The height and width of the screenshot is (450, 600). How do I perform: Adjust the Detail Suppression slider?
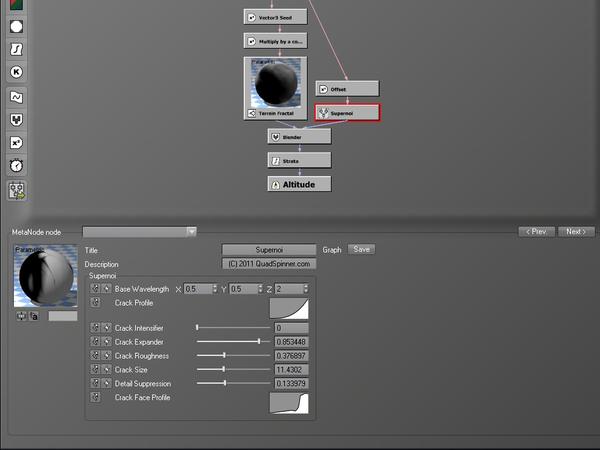pyautogui.click(x=233, y=383)
